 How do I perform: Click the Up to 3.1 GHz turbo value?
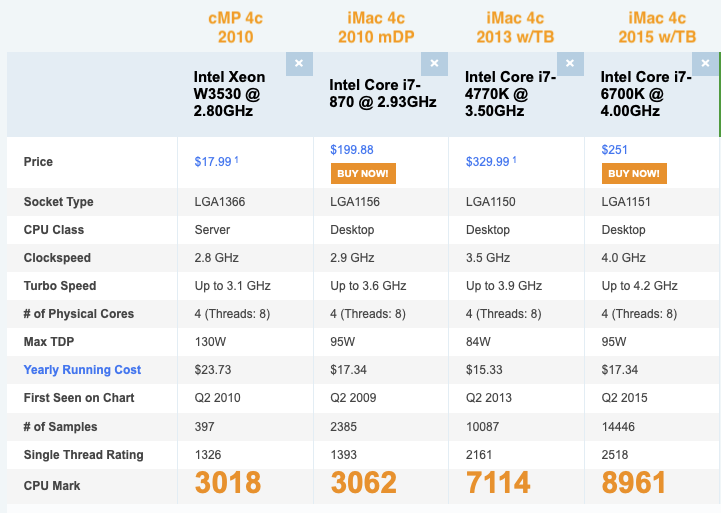pyautogui.click(x=233, y=286)
